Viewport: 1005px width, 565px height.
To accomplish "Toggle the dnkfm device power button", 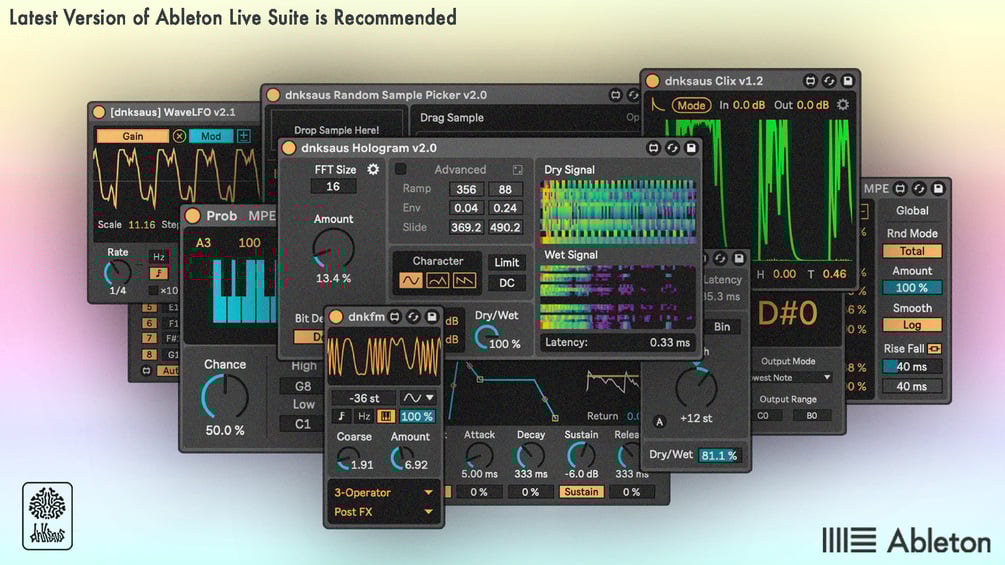I will (336, 316).
